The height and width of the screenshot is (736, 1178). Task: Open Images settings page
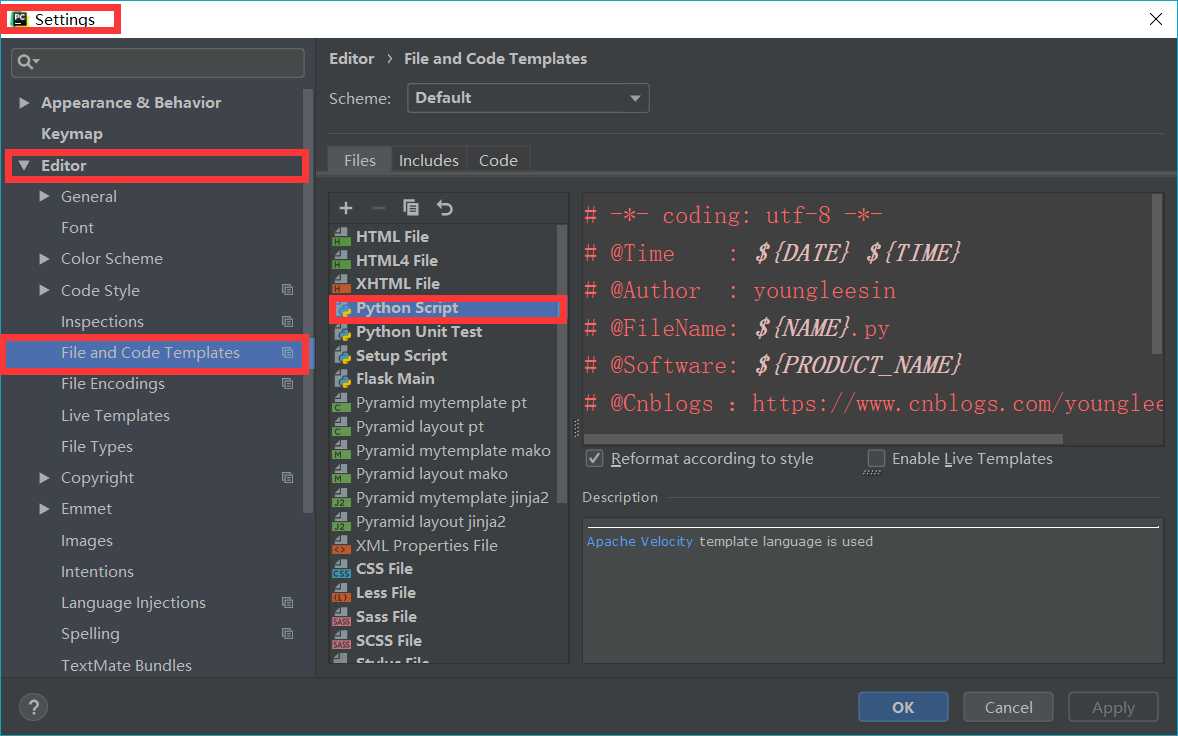86,541
